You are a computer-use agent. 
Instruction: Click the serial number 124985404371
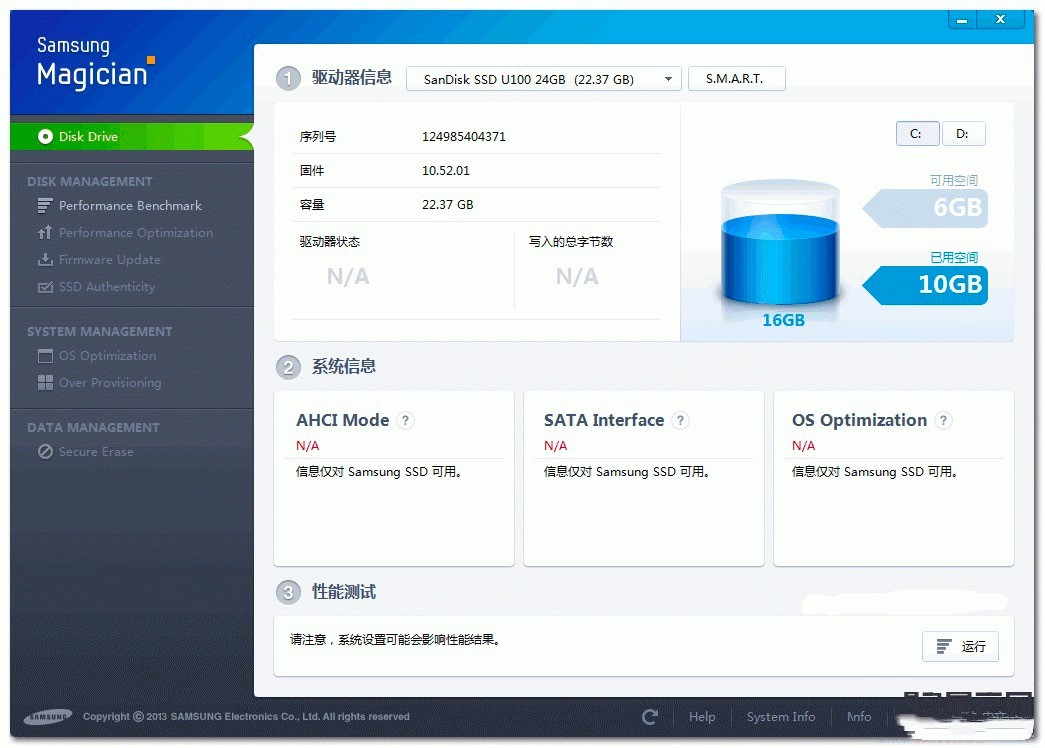coord(464,137)
